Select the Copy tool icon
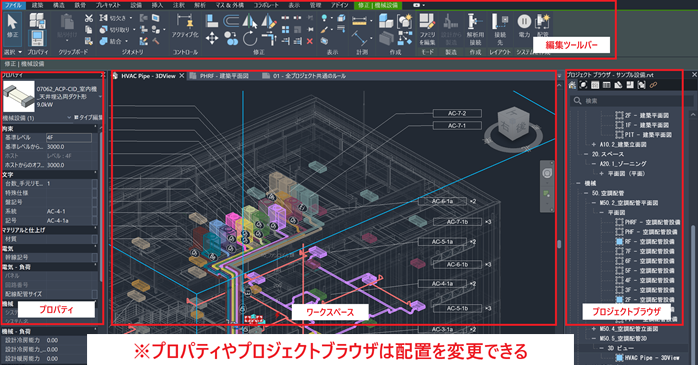Screen dimensions: 698x365 (x=231, y=39)
